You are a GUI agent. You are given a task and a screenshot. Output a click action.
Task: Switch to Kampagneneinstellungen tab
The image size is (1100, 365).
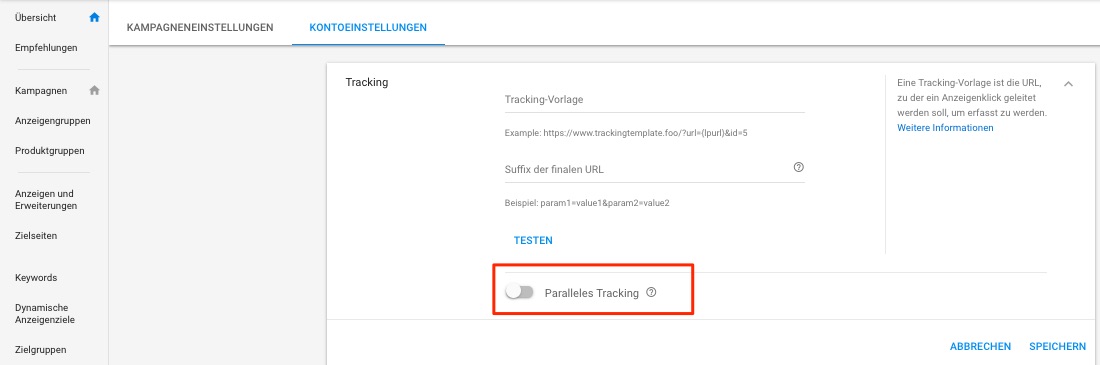[x=200, y=28]
